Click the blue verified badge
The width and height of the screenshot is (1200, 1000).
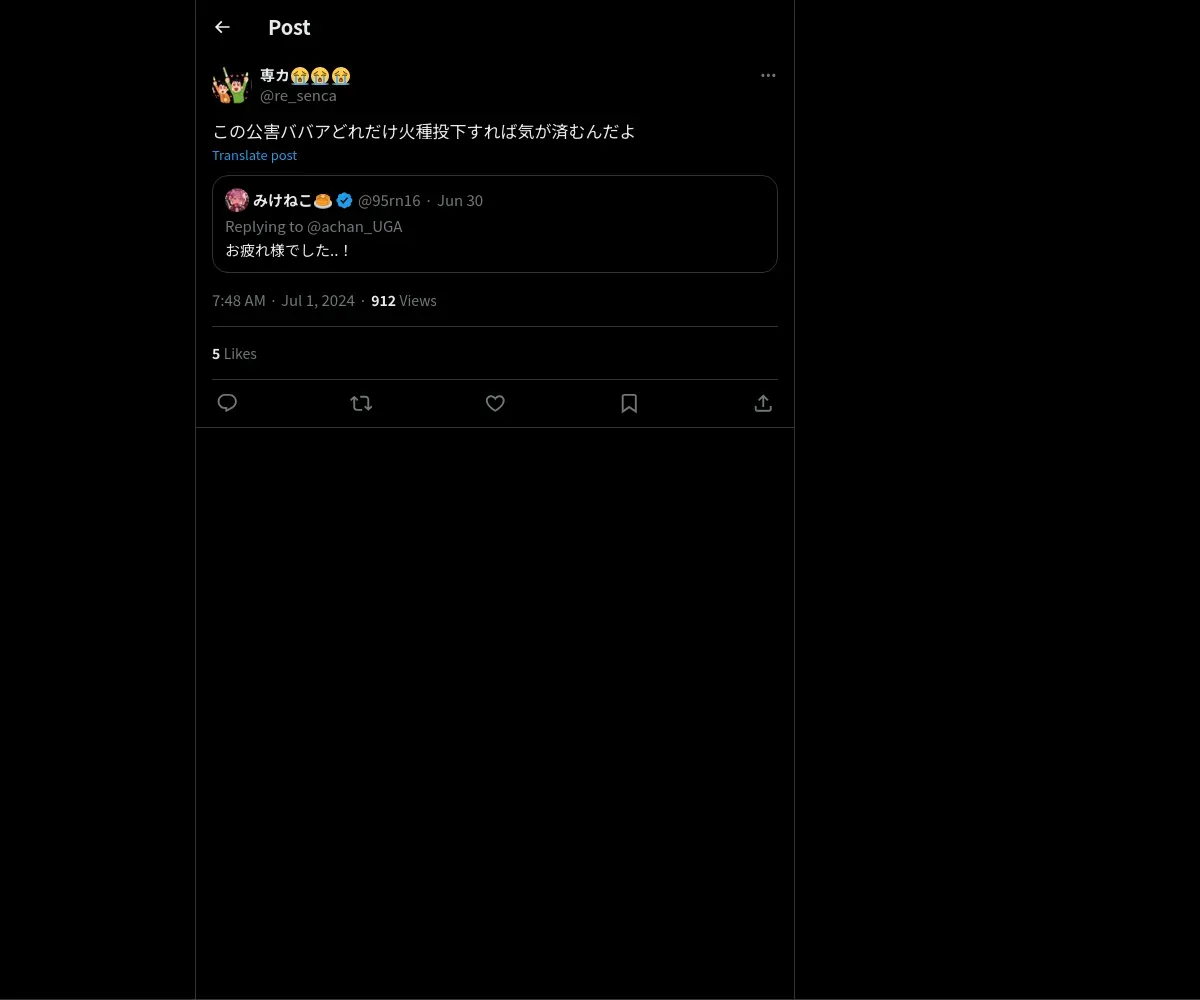(345, 200)
